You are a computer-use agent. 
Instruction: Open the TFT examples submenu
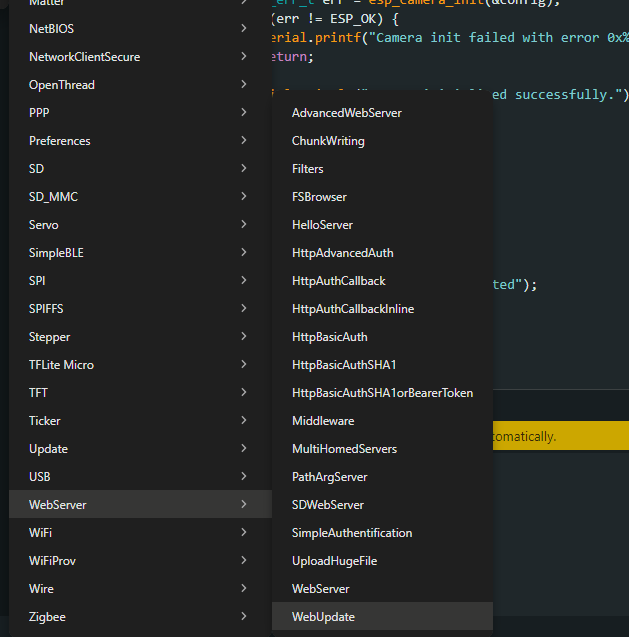(140, 393)
